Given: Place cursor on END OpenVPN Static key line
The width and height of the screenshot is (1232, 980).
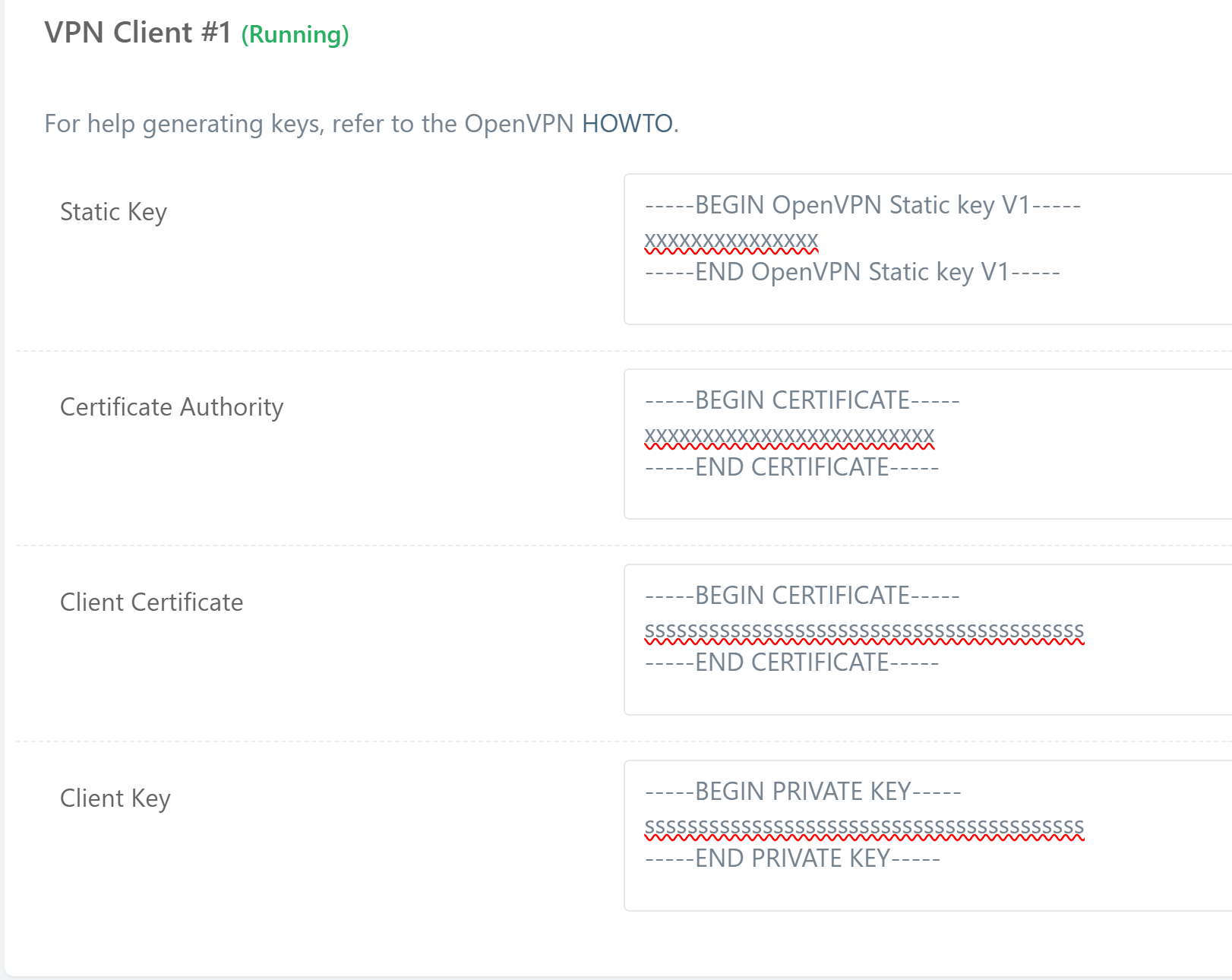Looking at the screenshot, I should [x=851, y=272].
